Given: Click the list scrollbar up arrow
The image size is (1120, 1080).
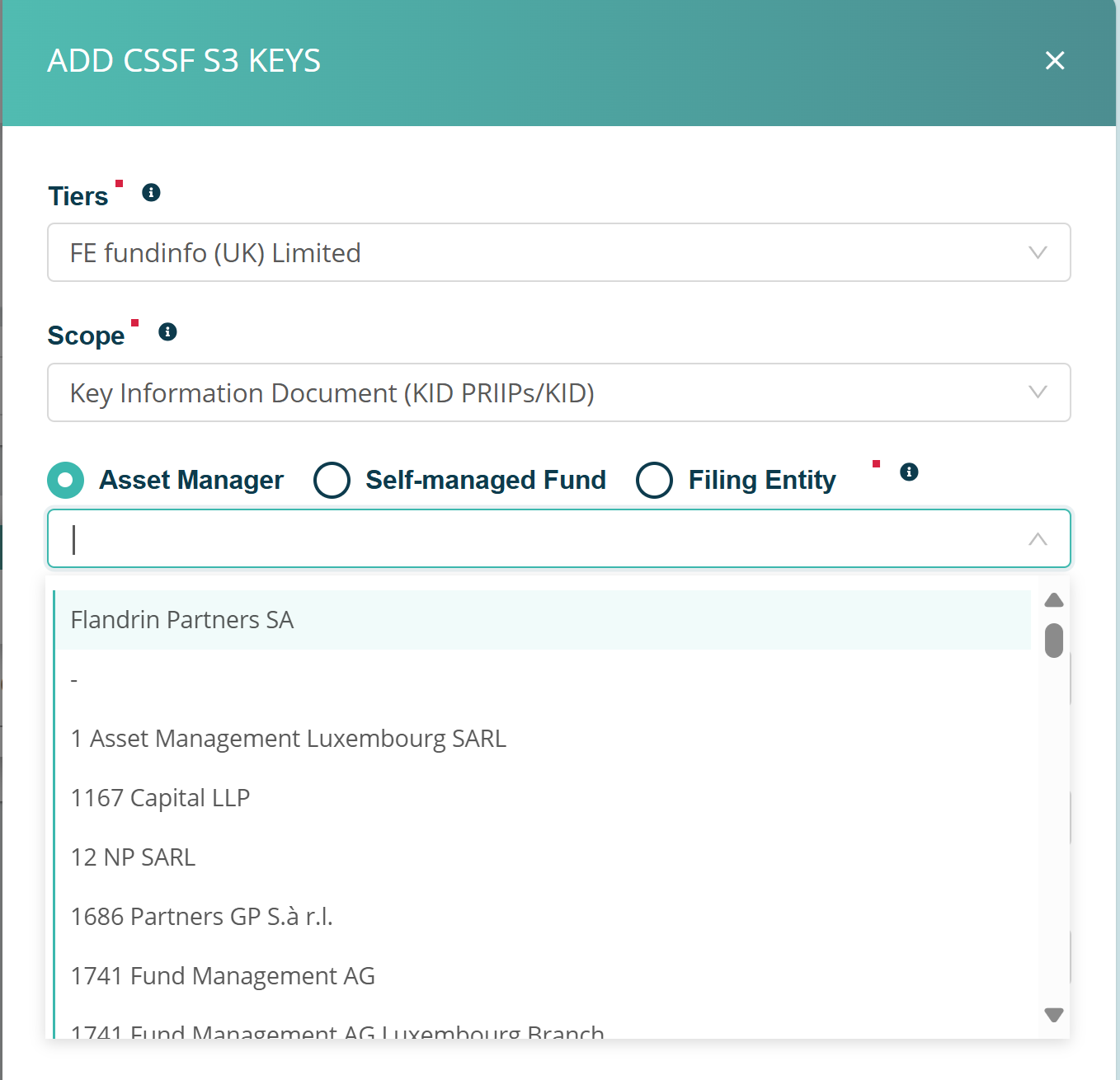Looking at the screenshot, I should (1054, 600).
